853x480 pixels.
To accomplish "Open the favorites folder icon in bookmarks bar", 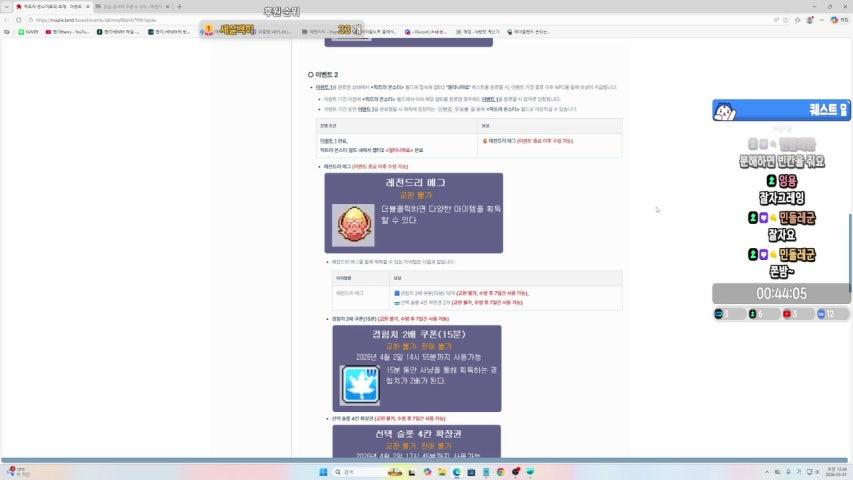I will [x=7, y=32].
